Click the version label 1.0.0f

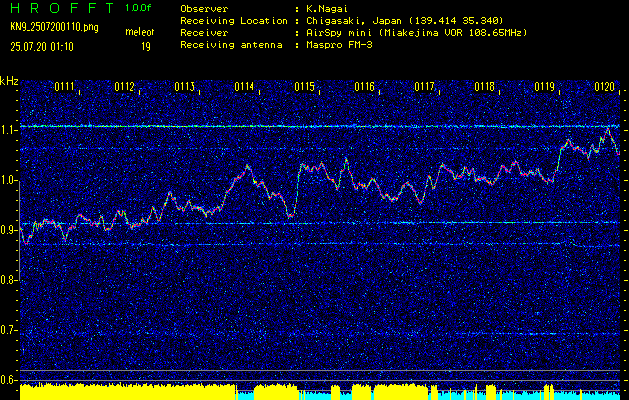138,8
